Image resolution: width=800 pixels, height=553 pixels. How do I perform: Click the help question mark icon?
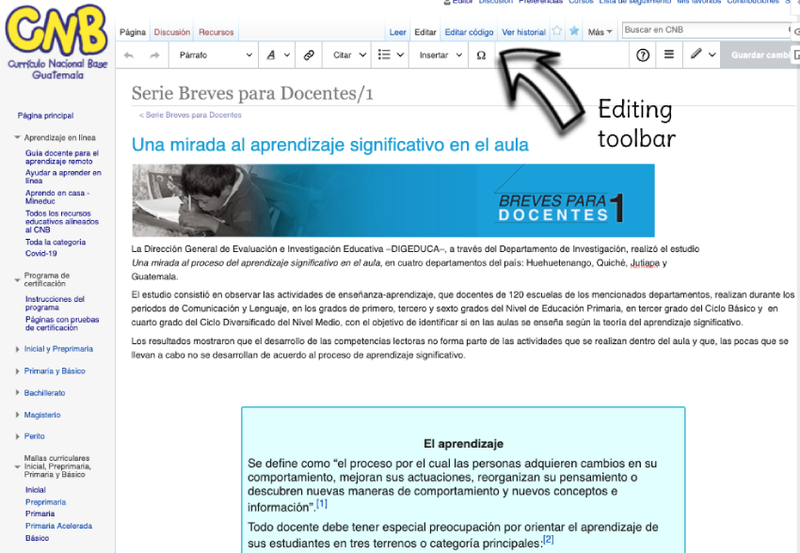(642, 55)
